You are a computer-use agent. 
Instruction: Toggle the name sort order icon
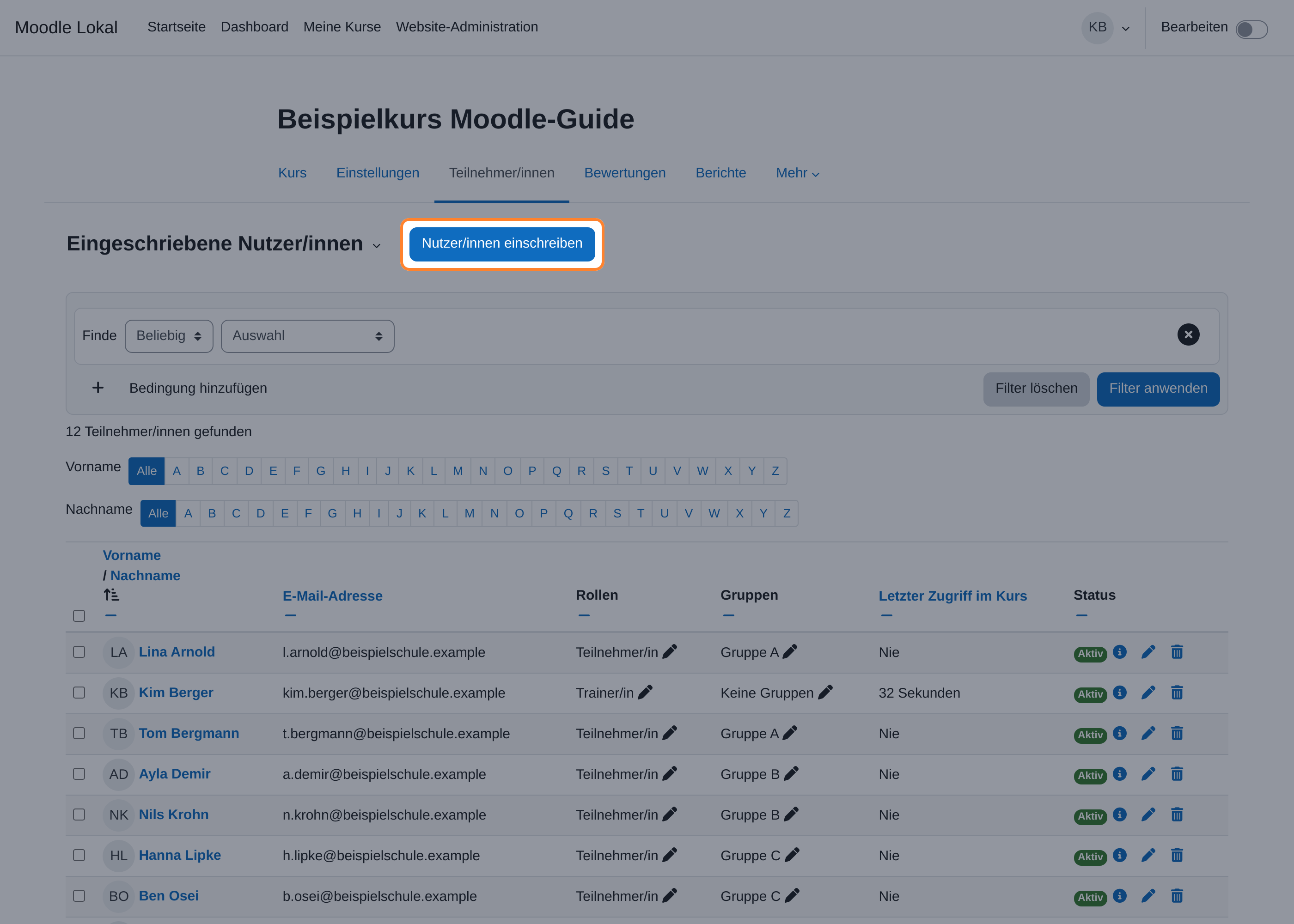(x=111, y=595)
